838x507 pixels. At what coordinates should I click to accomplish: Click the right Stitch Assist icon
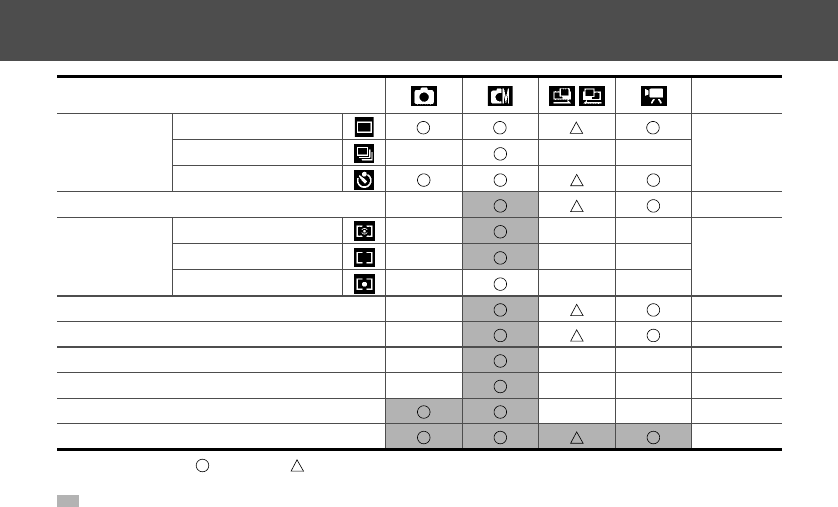pos(591,96)
